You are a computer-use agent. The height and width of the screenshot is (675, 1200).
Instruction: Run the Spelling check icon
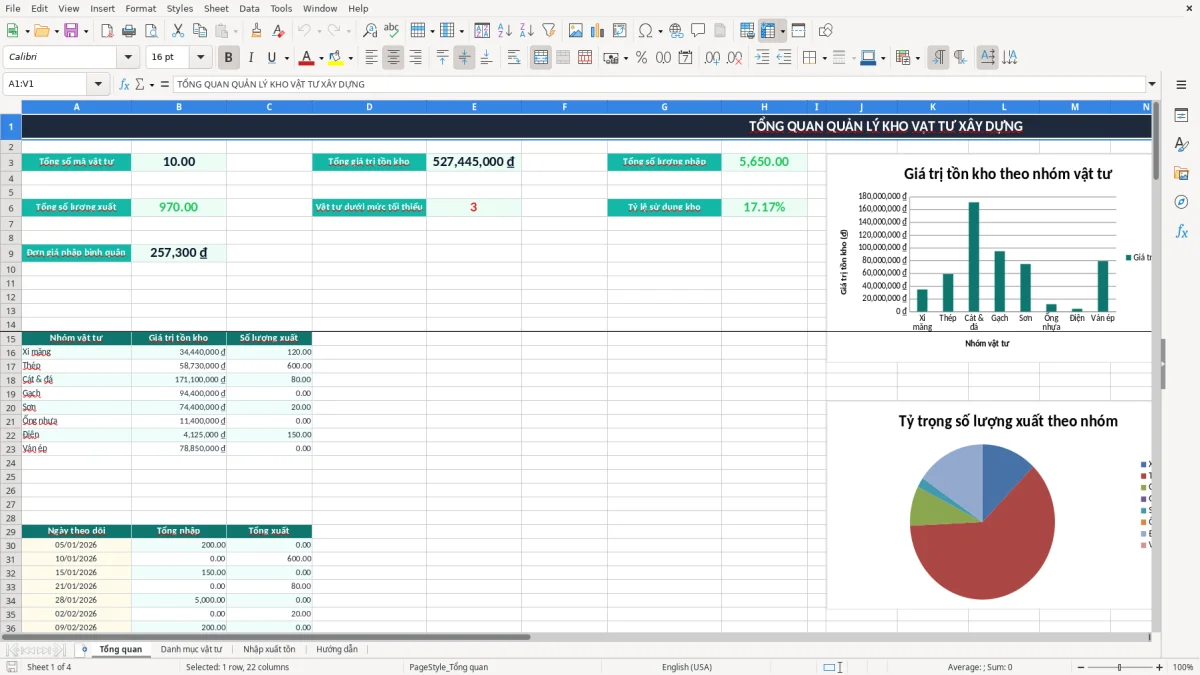tap(392, 31)
